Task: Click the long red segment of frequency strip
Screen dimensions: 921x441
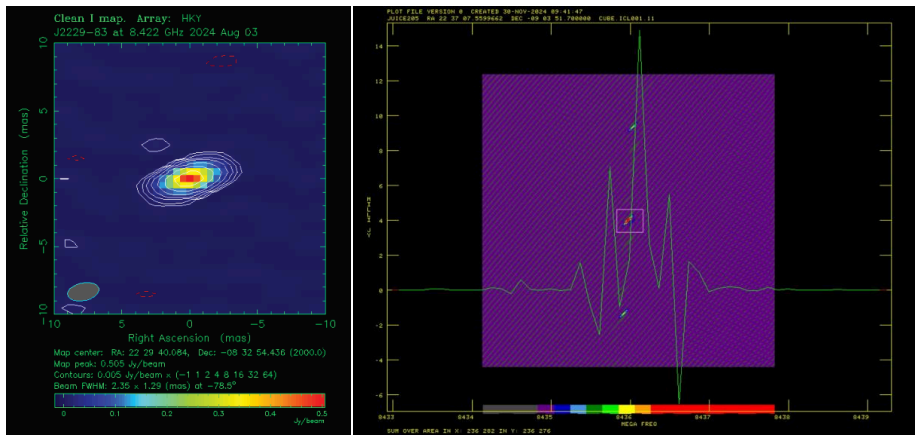Action: pos(712,409)
